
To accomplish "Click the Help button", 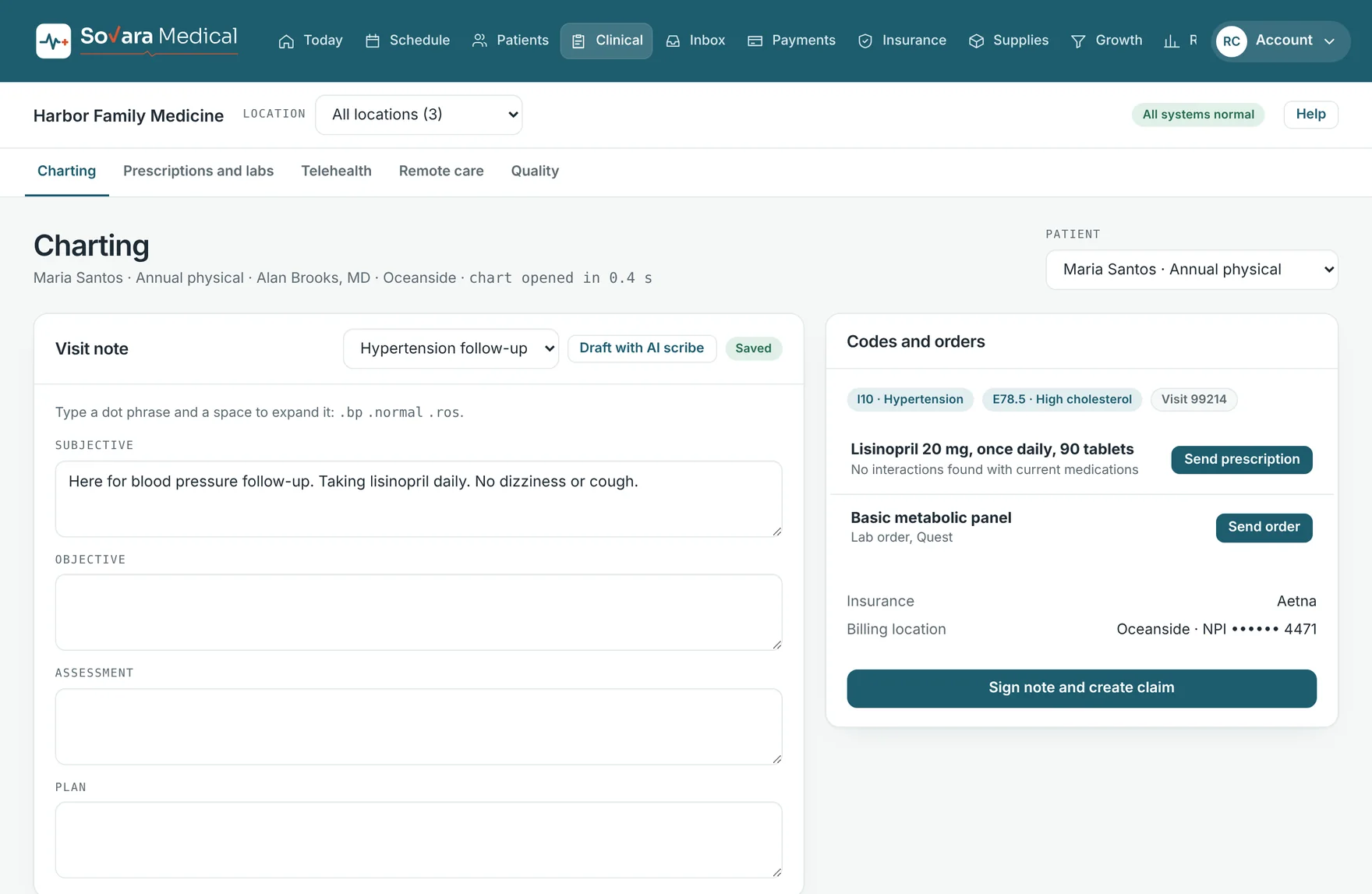I will pos(1310,115).
